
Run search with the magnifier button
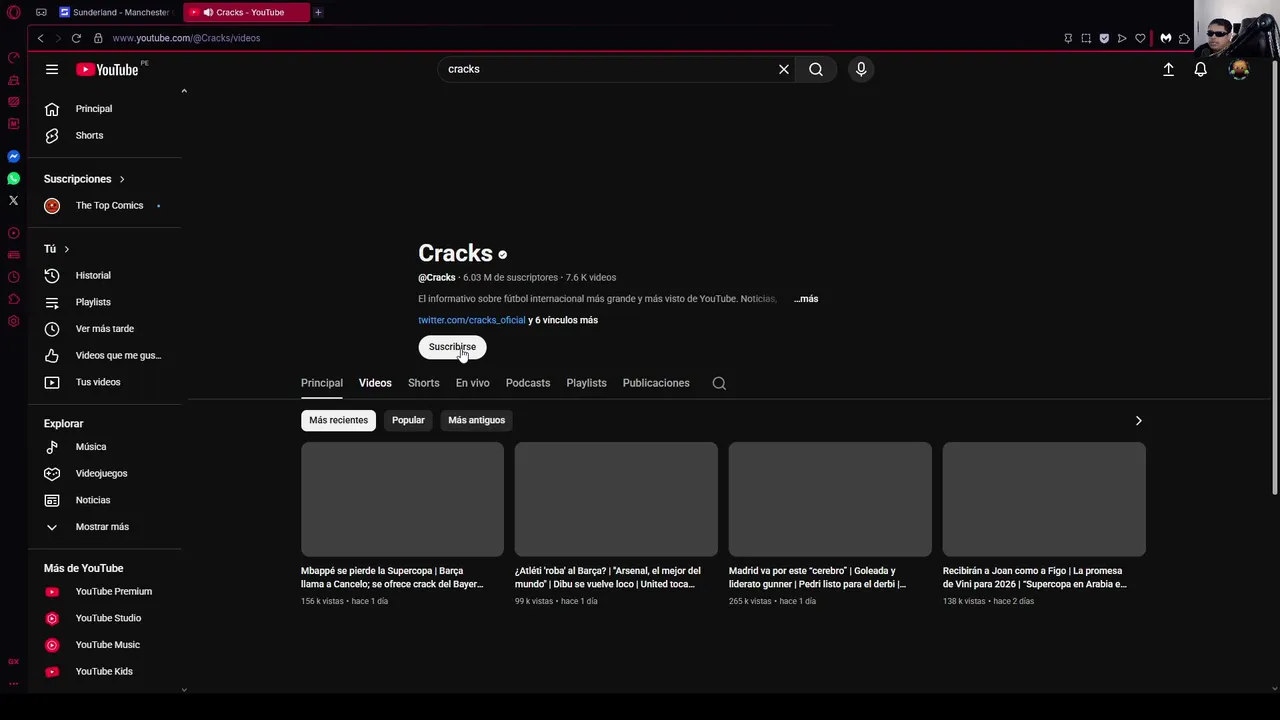pos(816,69)
